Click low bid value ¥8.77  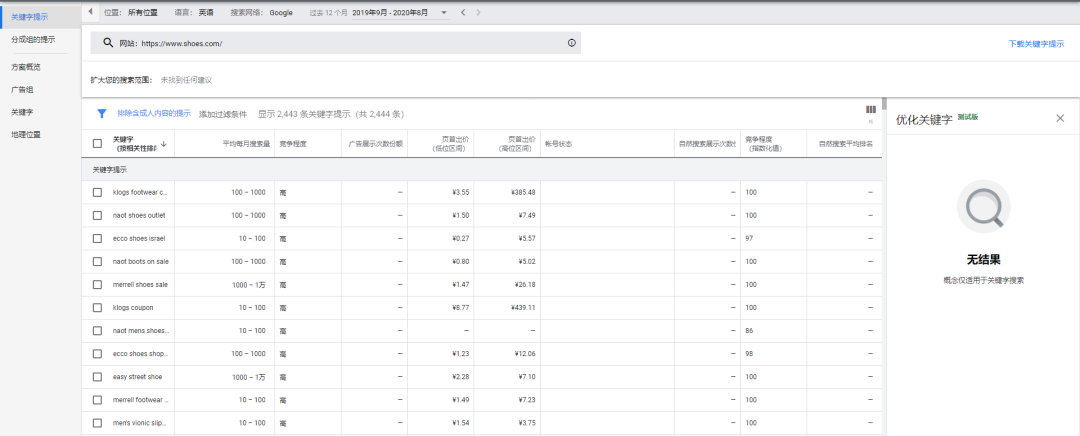click(461, 308)
